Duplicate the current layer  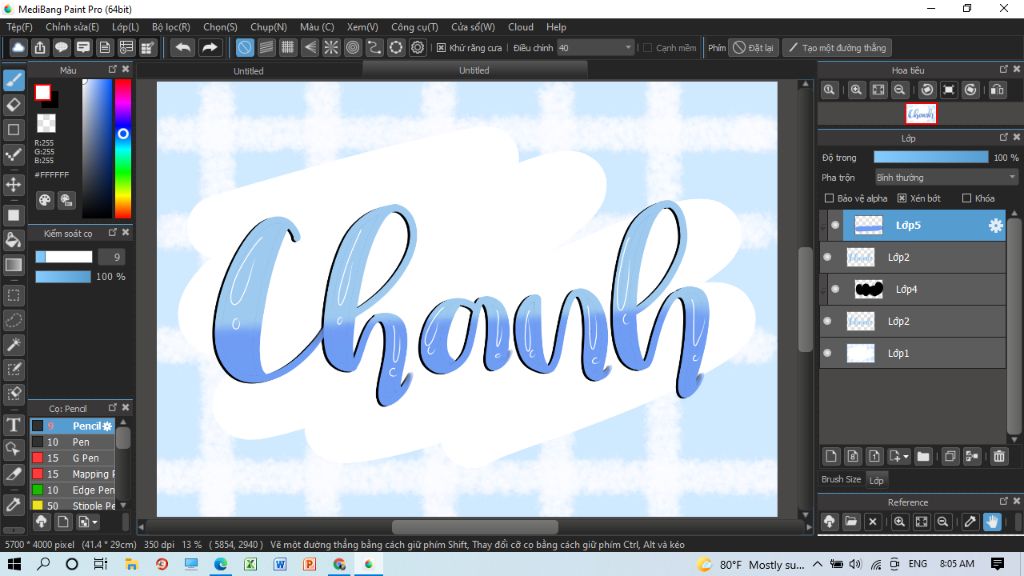coord(950,456)
